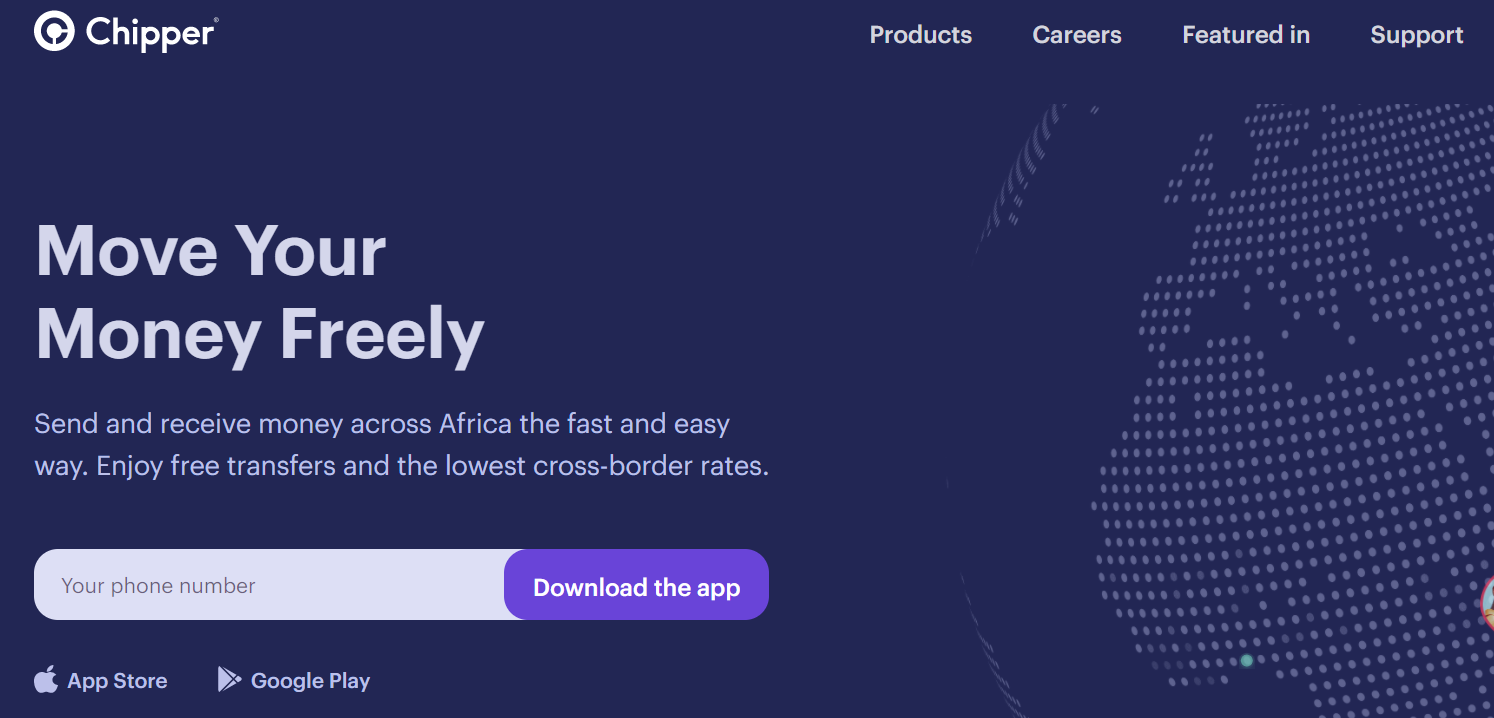Open the Support link in navigation

tap(1417, 35)
